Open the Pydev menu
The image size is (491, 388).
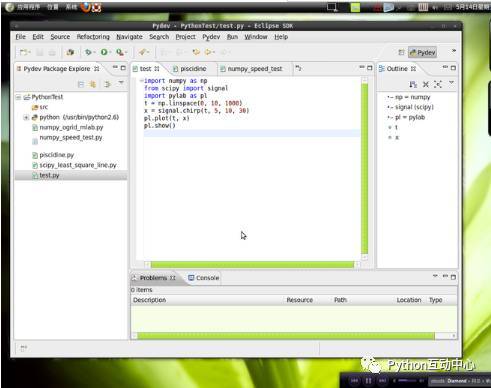pos(211,37)
